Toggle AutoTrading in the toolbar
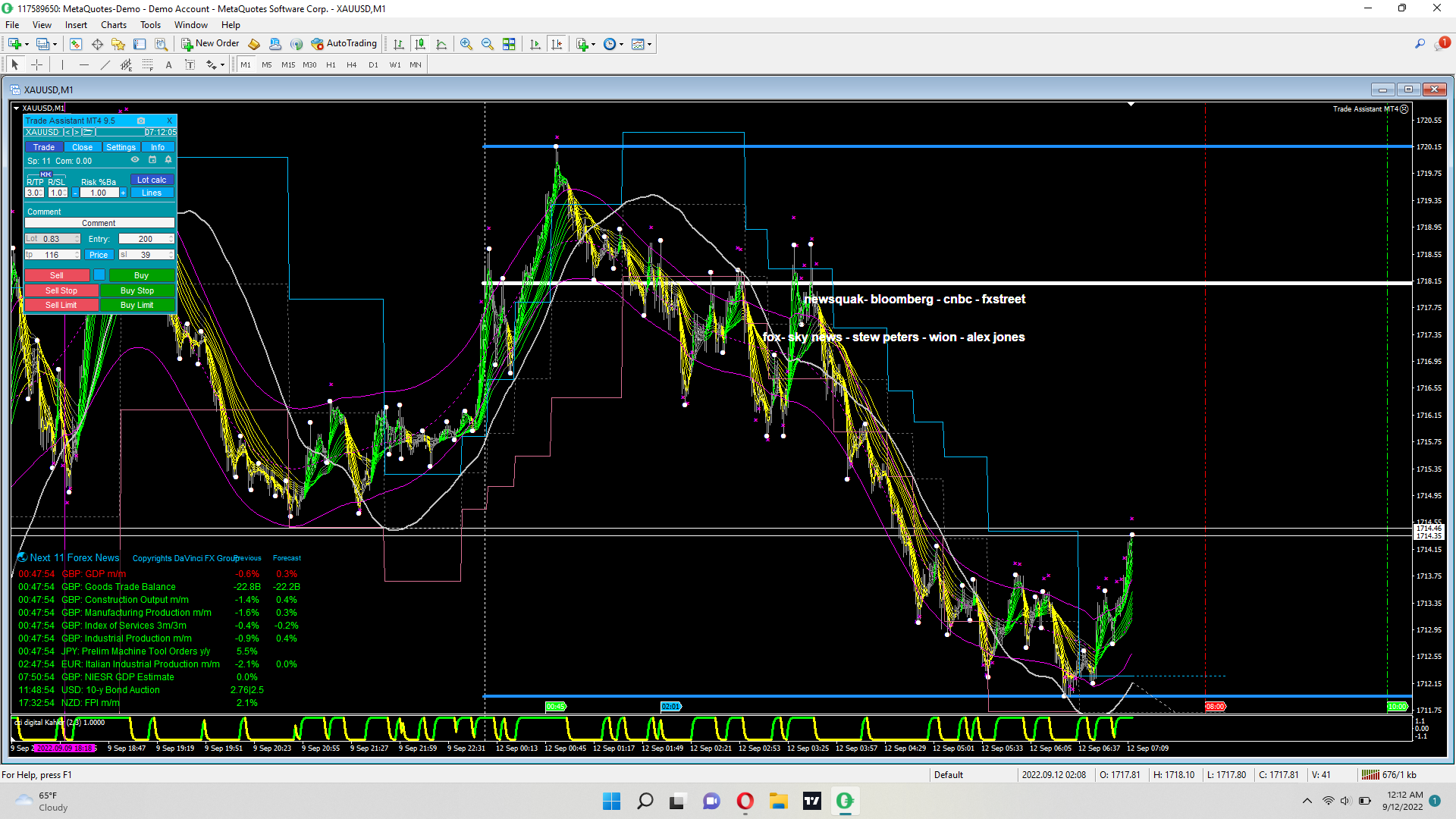Screen dimensions: 1456x819 [x=344, y=44]
